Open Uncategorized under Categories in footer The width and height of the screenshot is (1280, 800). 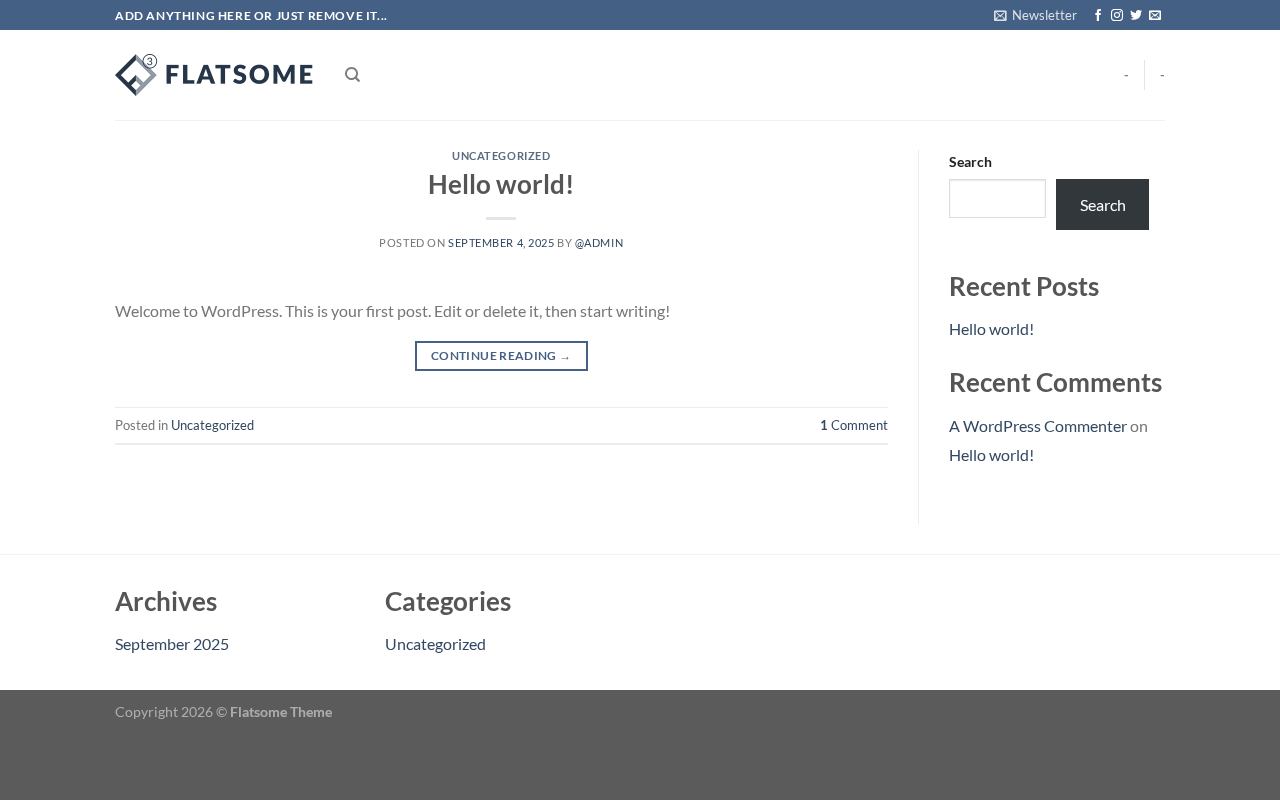click(x=435, y=644)
